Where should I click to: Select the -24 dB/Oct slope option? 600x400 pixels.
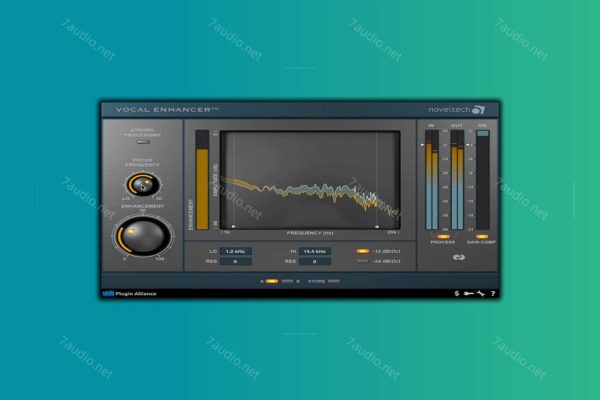pyautogui.click(x=363, y=261)
